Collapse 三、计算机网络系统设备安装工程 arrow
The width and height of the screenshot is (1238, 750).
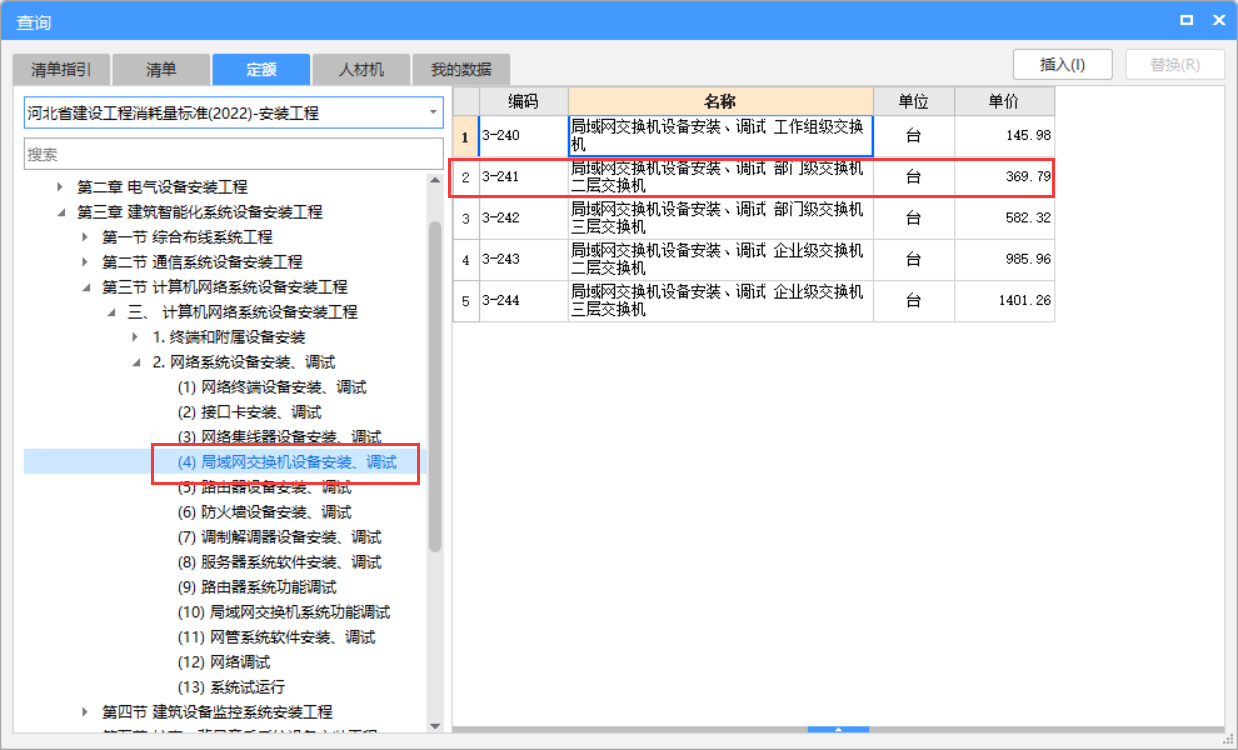pos(110,312)
